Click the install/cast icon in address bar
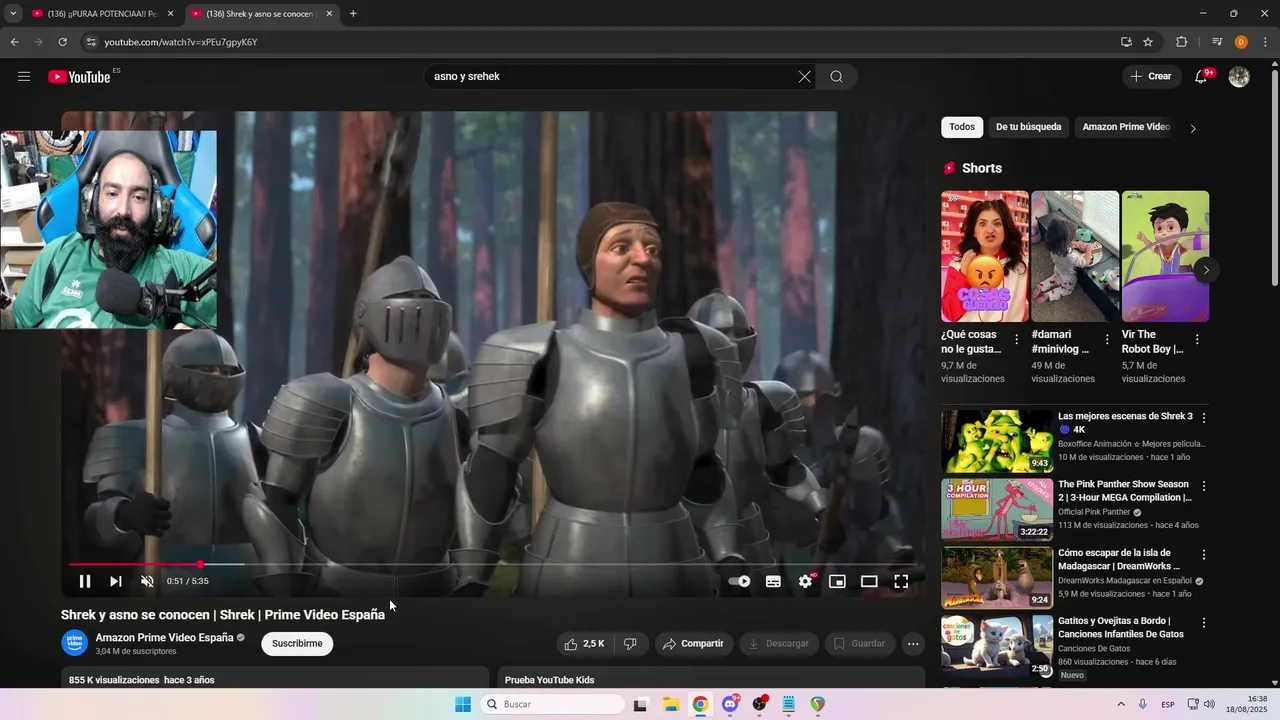Viewport: 1280px width, 720px height. click(x=1126, y=42)
